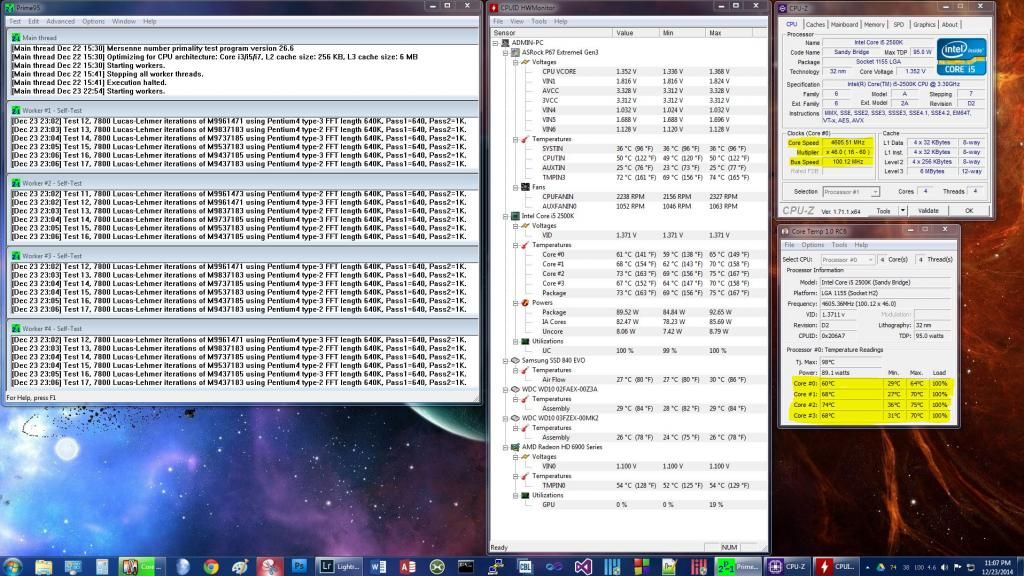Click the Worker #3 Self-Test window icon
This screenshot has width=1024, height=576.
click(16, 256)
